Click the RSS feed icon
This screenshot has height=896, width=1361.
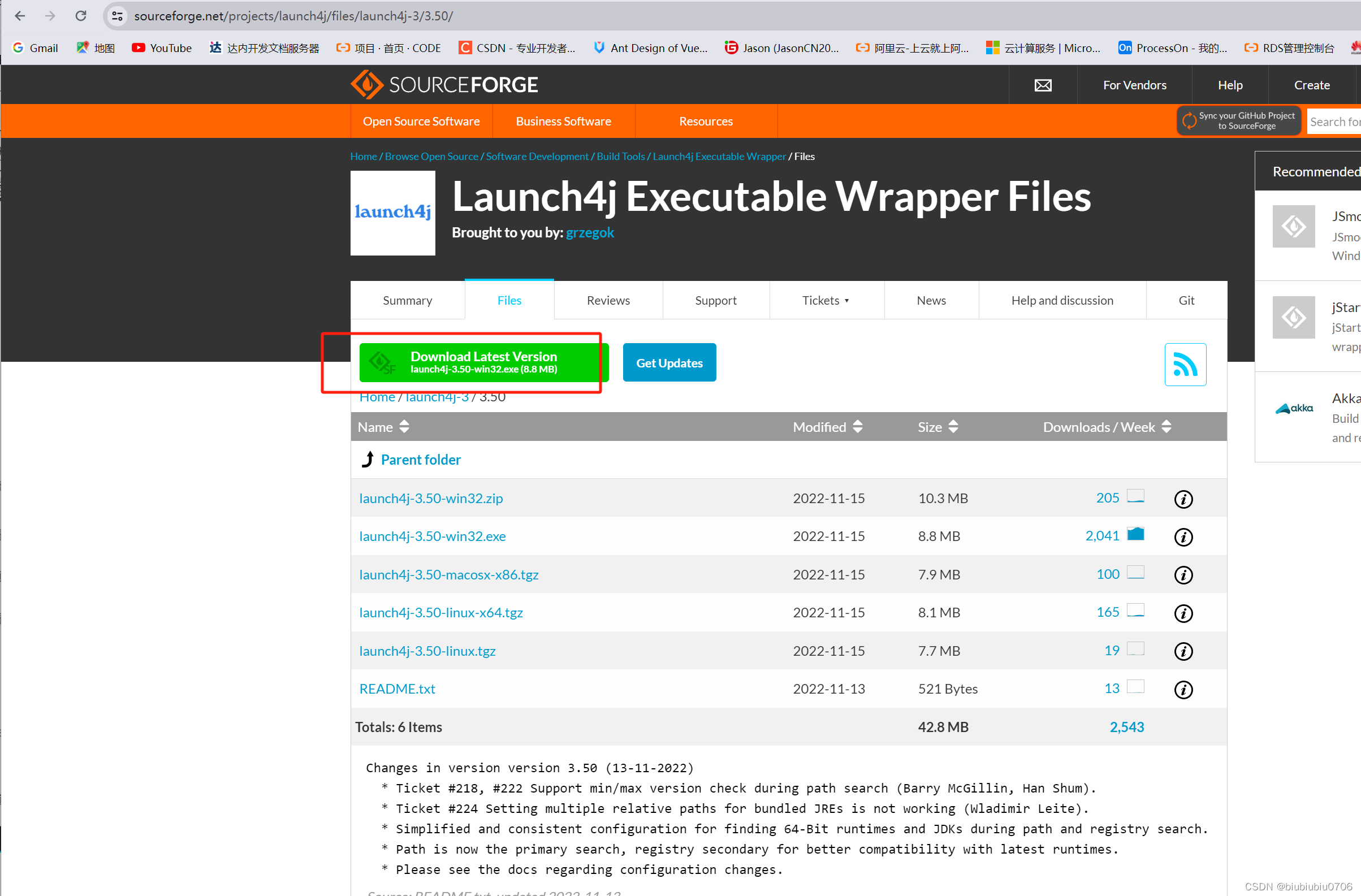[x=1185, y=364]
